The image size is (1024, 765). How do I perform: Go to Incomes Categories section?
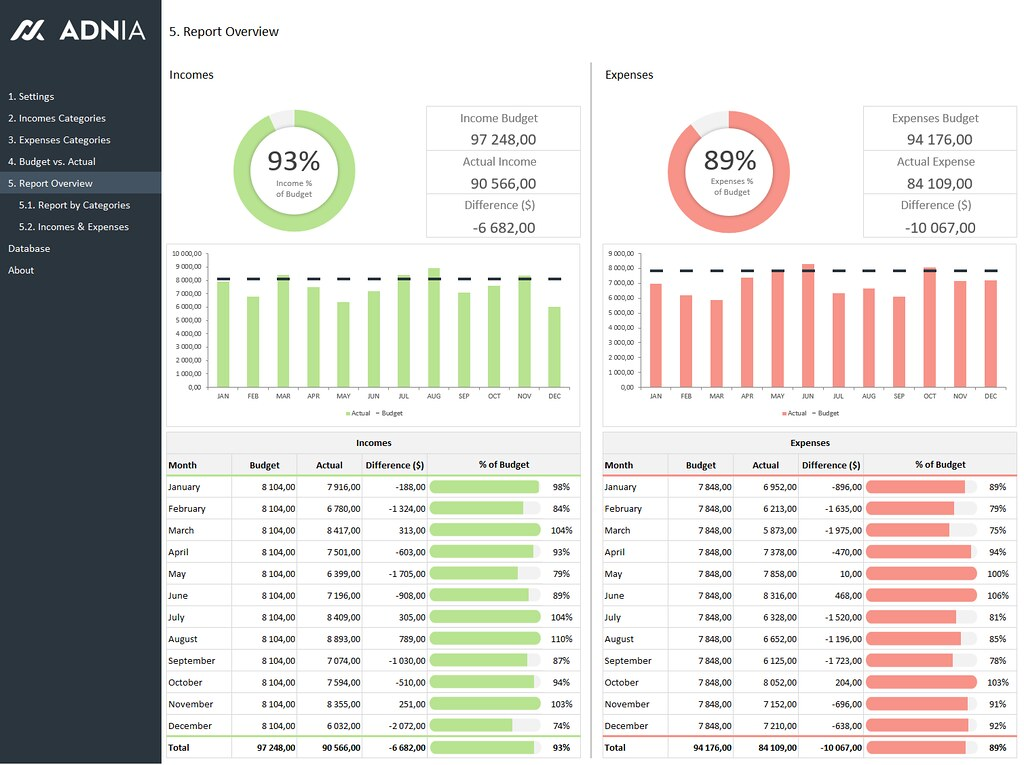pos(56,118)
